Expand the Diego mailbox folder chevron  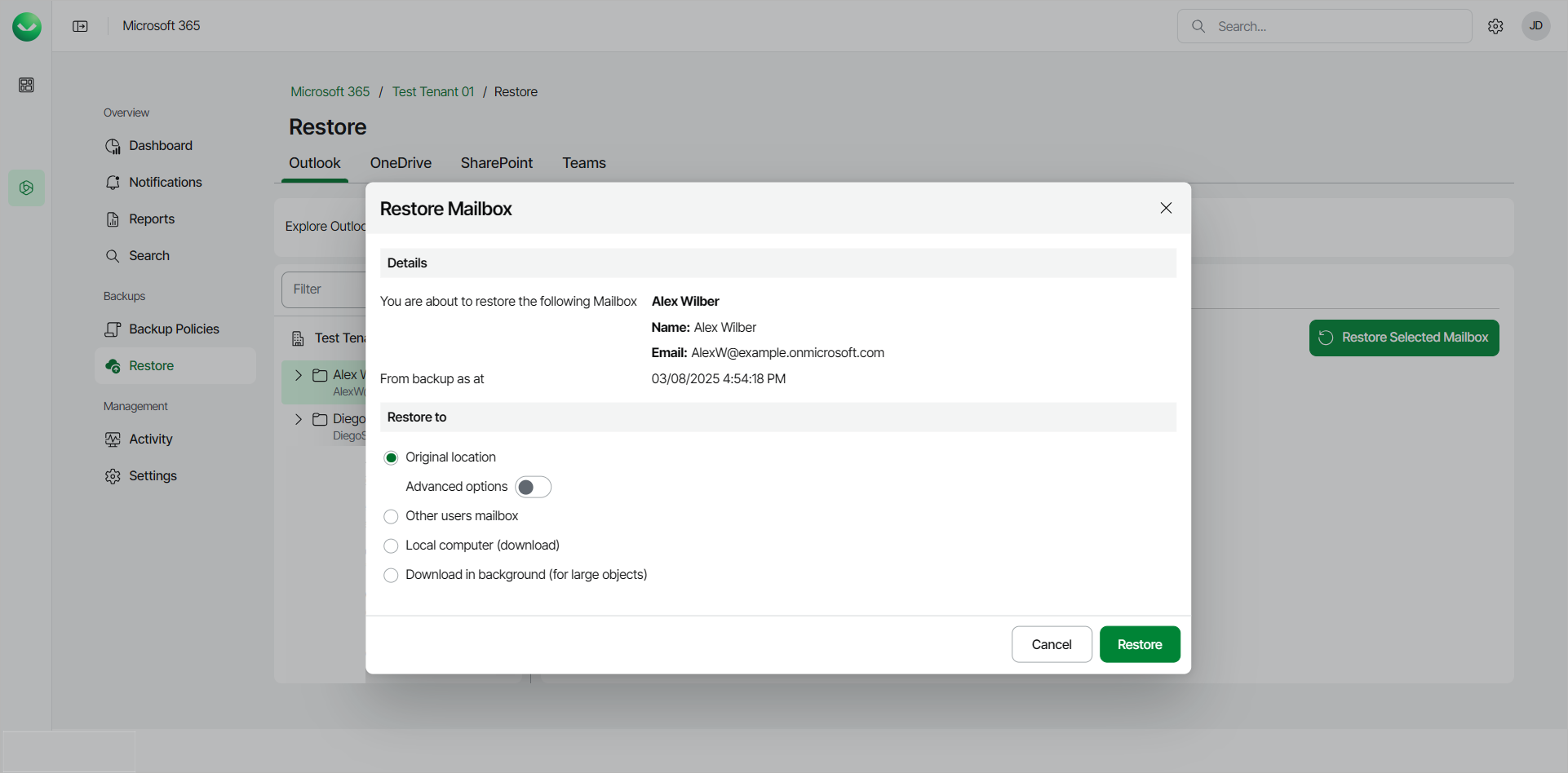pos(299,419)
